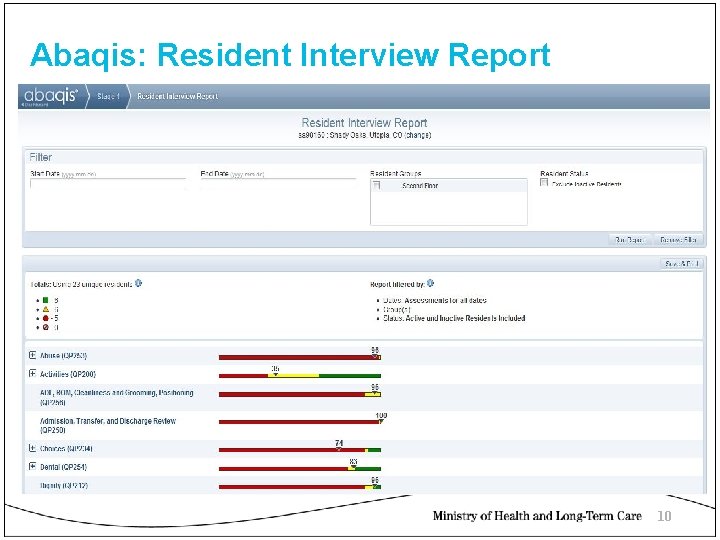Click the (change) facility link
Viewport: 720px width, 540px height.
pos(417,135)
